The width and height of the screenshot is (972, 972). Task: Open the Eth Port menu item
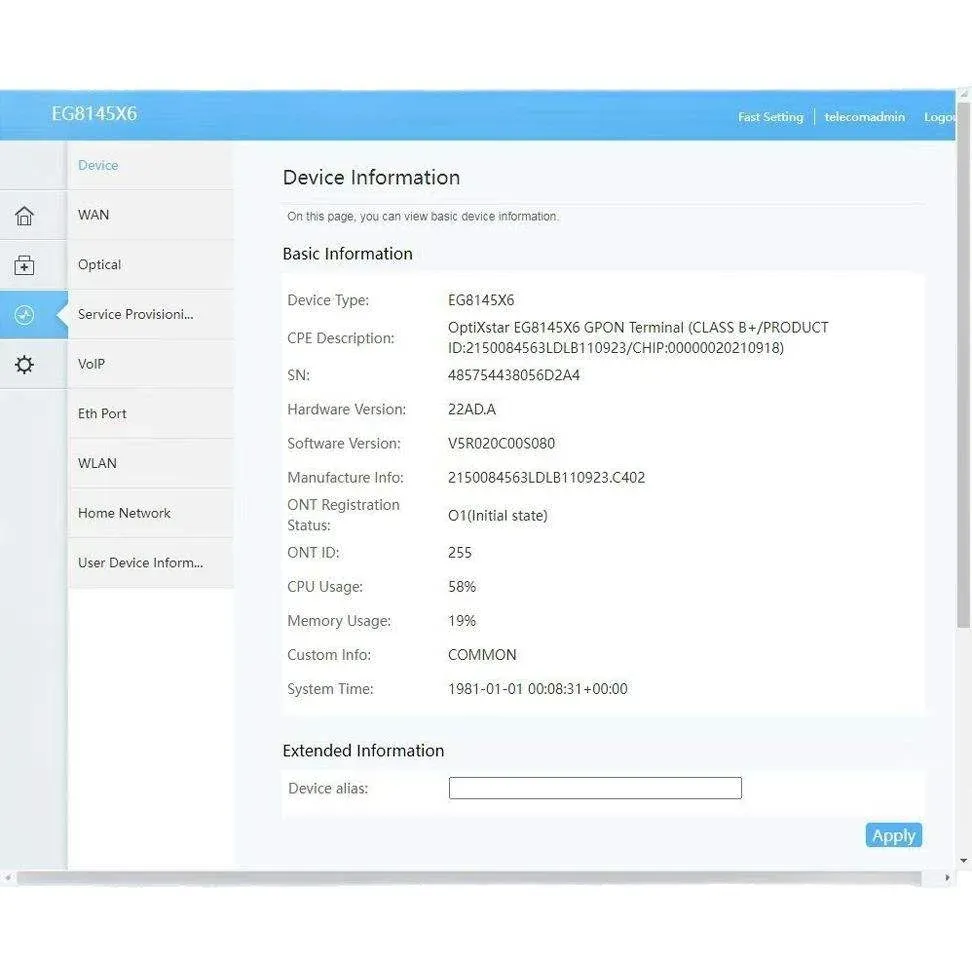coord(102,414)
